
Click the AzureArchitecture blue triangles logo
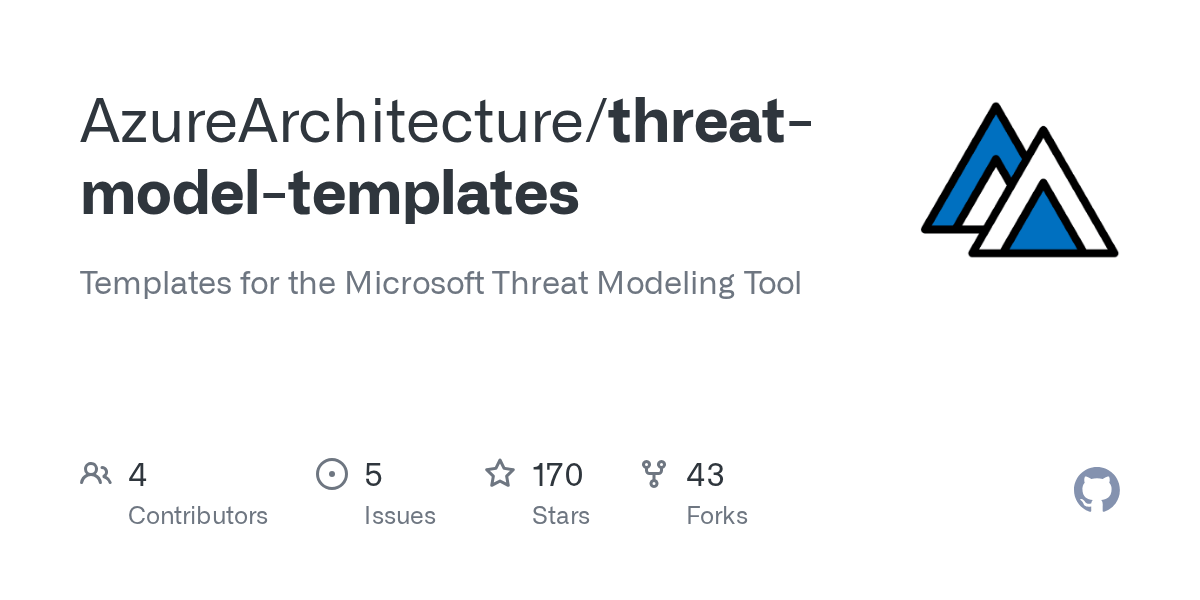(x=1019, y=179)
